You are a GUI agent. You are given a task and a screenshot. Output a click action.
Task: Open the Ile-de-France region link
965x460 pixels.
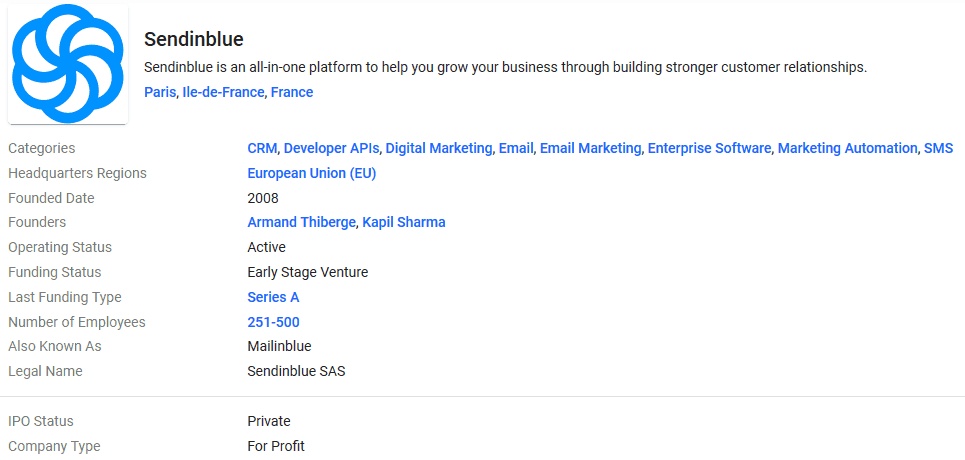pos(223,92)
